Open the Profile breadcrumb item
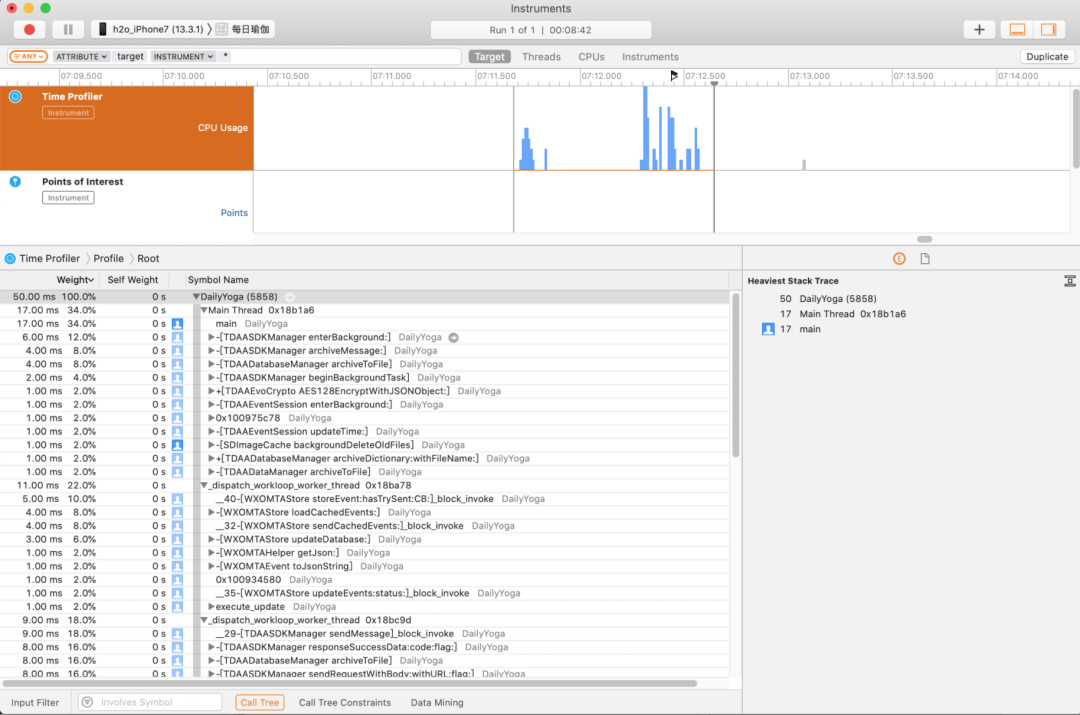The image size is (1080, 715). (109, 258)
